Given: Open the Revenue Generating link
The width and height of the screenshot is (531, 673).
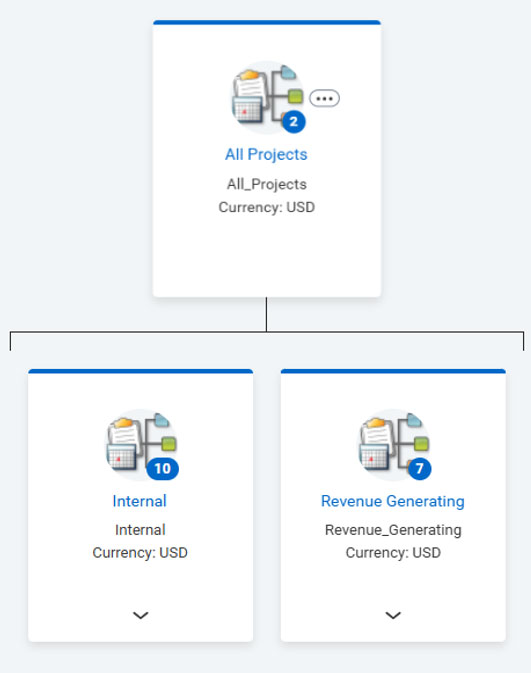Looking at the screenshot, I should [393, 501].
